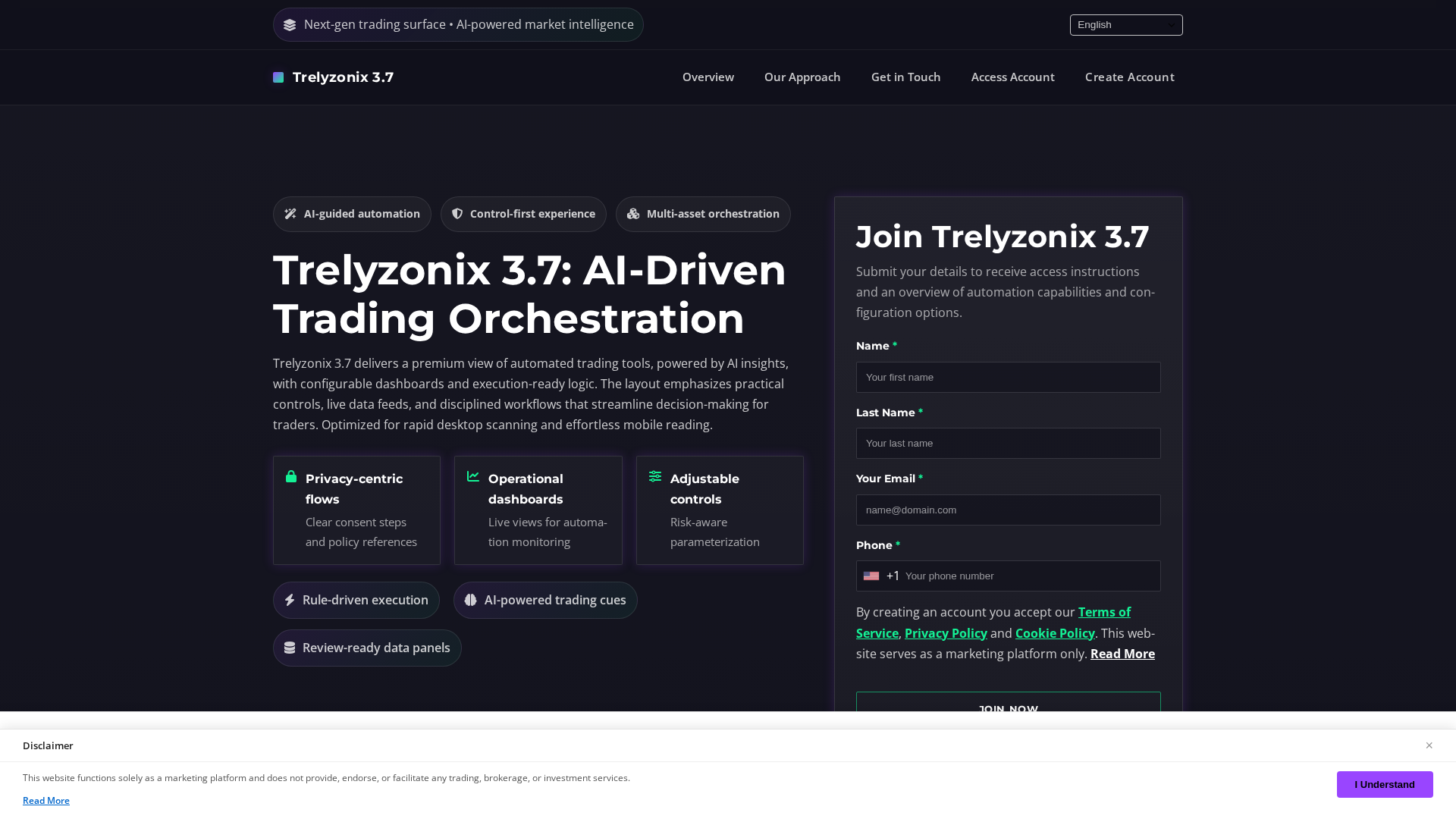This screenshot has height=819, width=1456.
Task: Click the Review-ready data panels chip text
Action: [376, 648]
